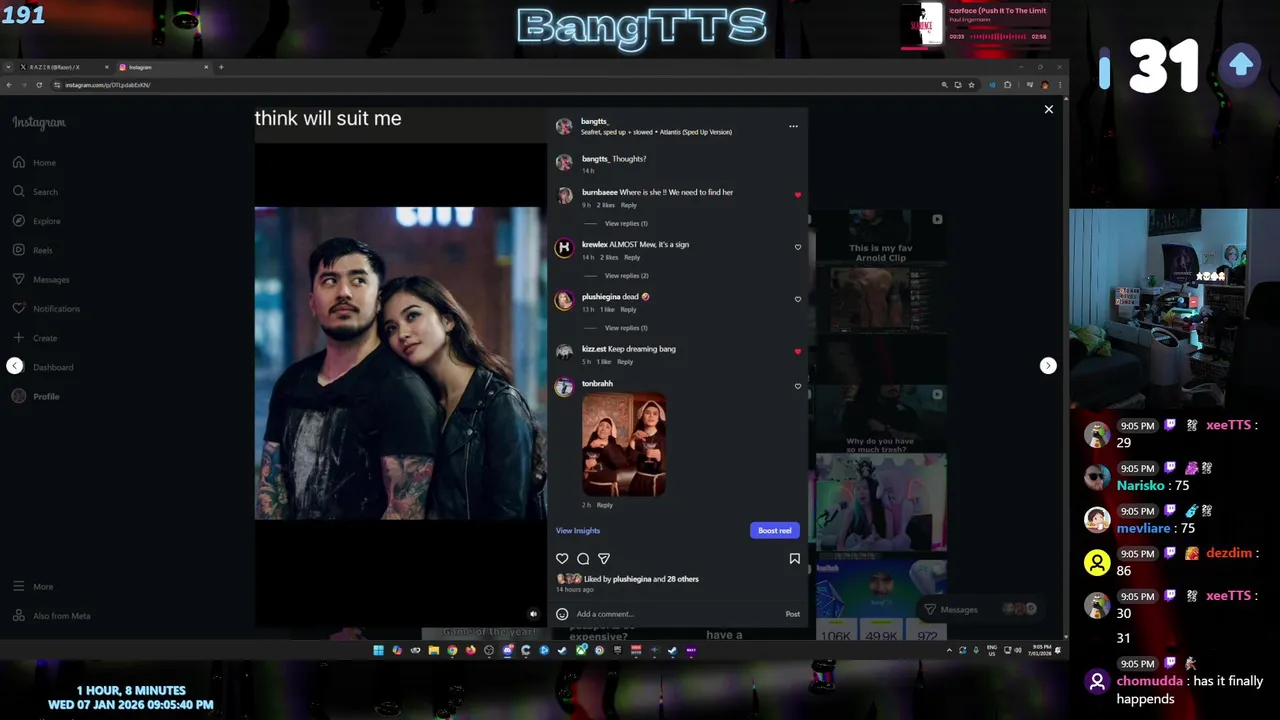
Task: Reply to tonbrahh's image comment
Action: (x=605, y=505)
